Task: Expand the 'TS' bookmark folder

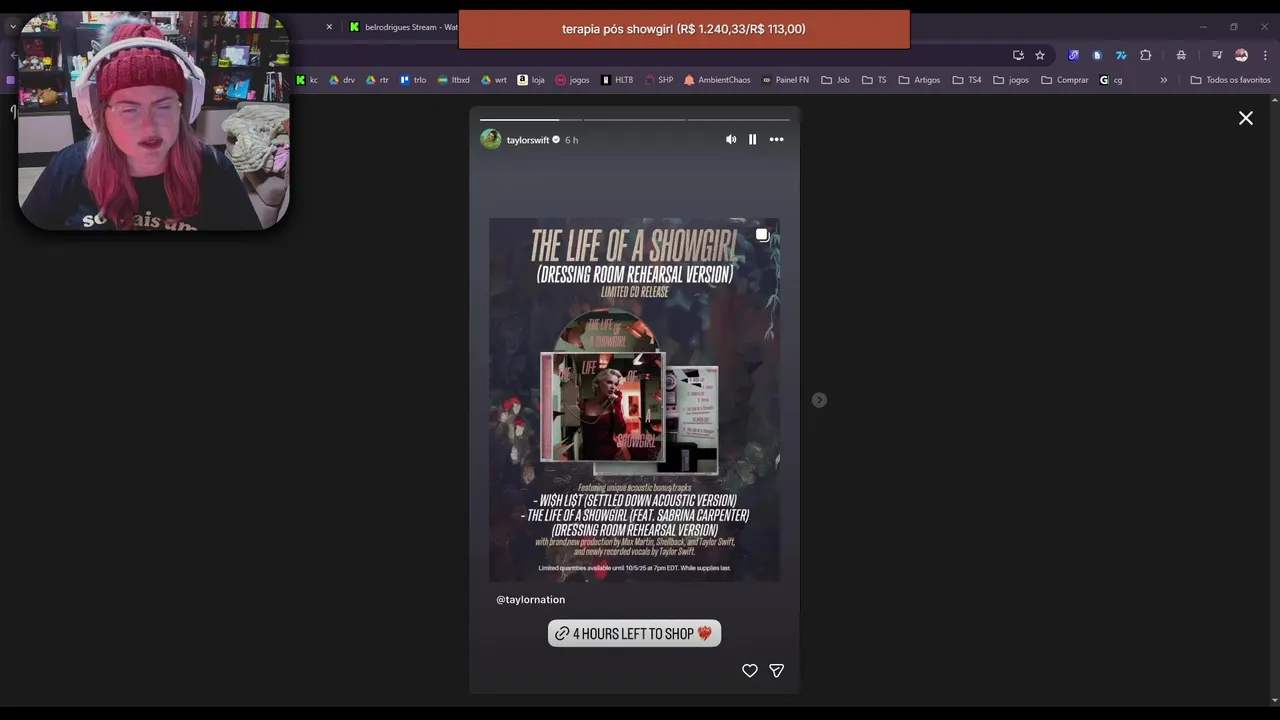Action: click(x=874, y=80)
